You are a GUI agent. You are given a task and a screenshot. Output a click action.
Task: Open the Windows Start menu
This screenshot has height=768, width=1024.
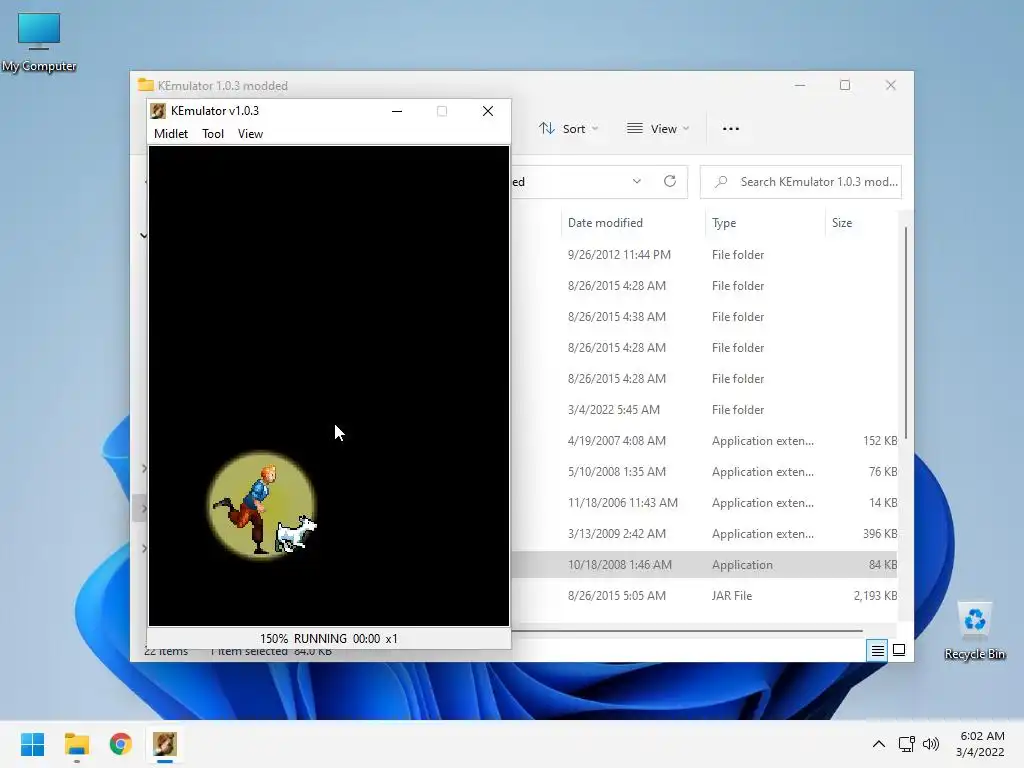click(x=33, y=744)
